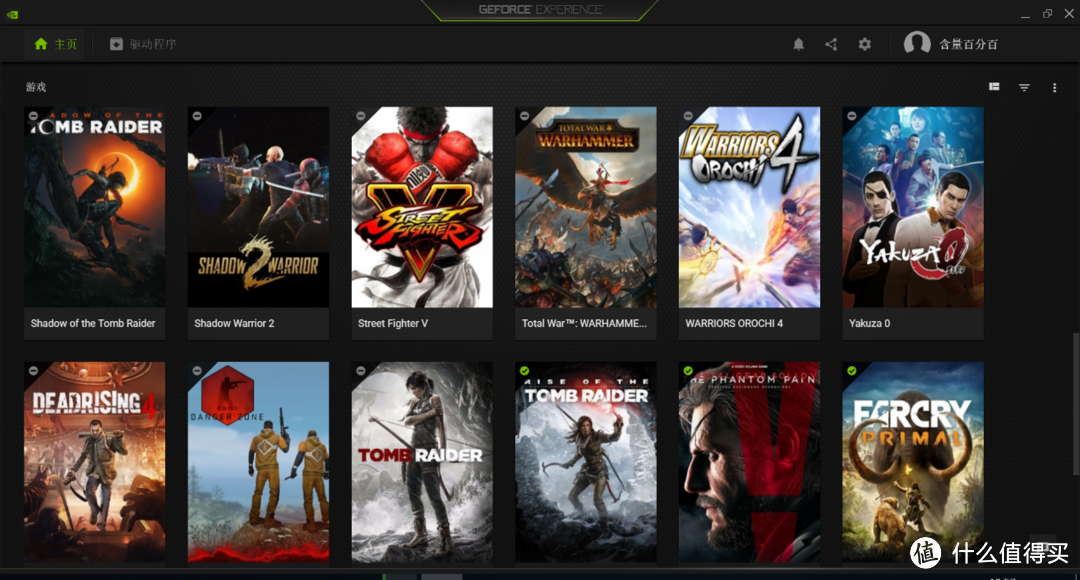Open Shadow Warrior 2 cover art
This screenshot has height=580, width=1080.
point(258,207)
